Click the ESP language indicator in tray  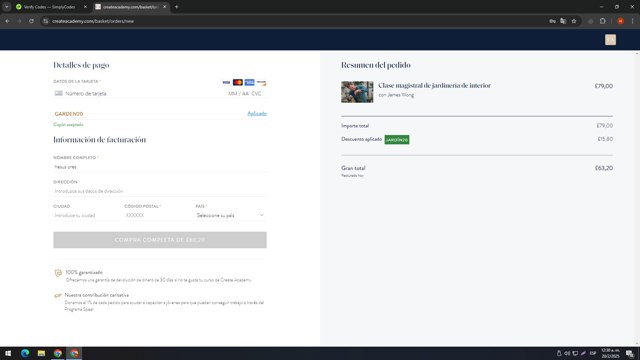pos(593,353)
